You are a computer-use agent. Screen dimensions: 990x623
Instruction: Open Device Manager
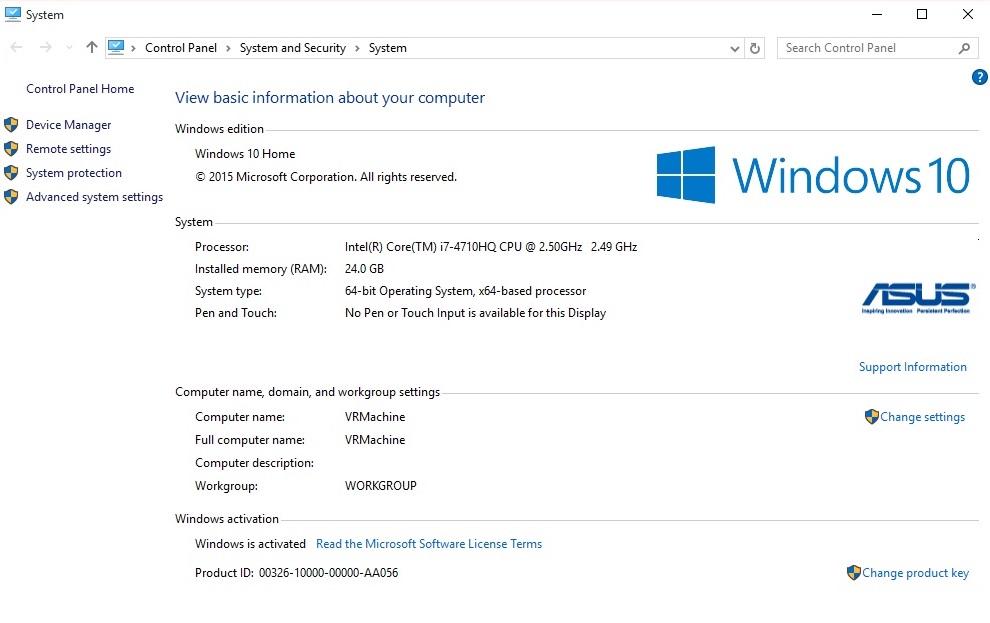[x=68, y=125]
